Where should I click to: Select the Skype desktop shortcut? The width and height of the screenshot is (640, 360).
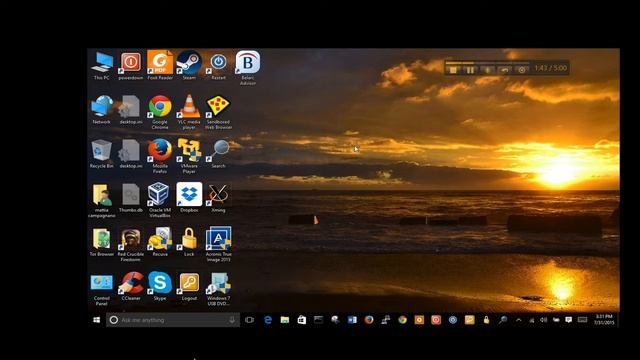point(160,286)
